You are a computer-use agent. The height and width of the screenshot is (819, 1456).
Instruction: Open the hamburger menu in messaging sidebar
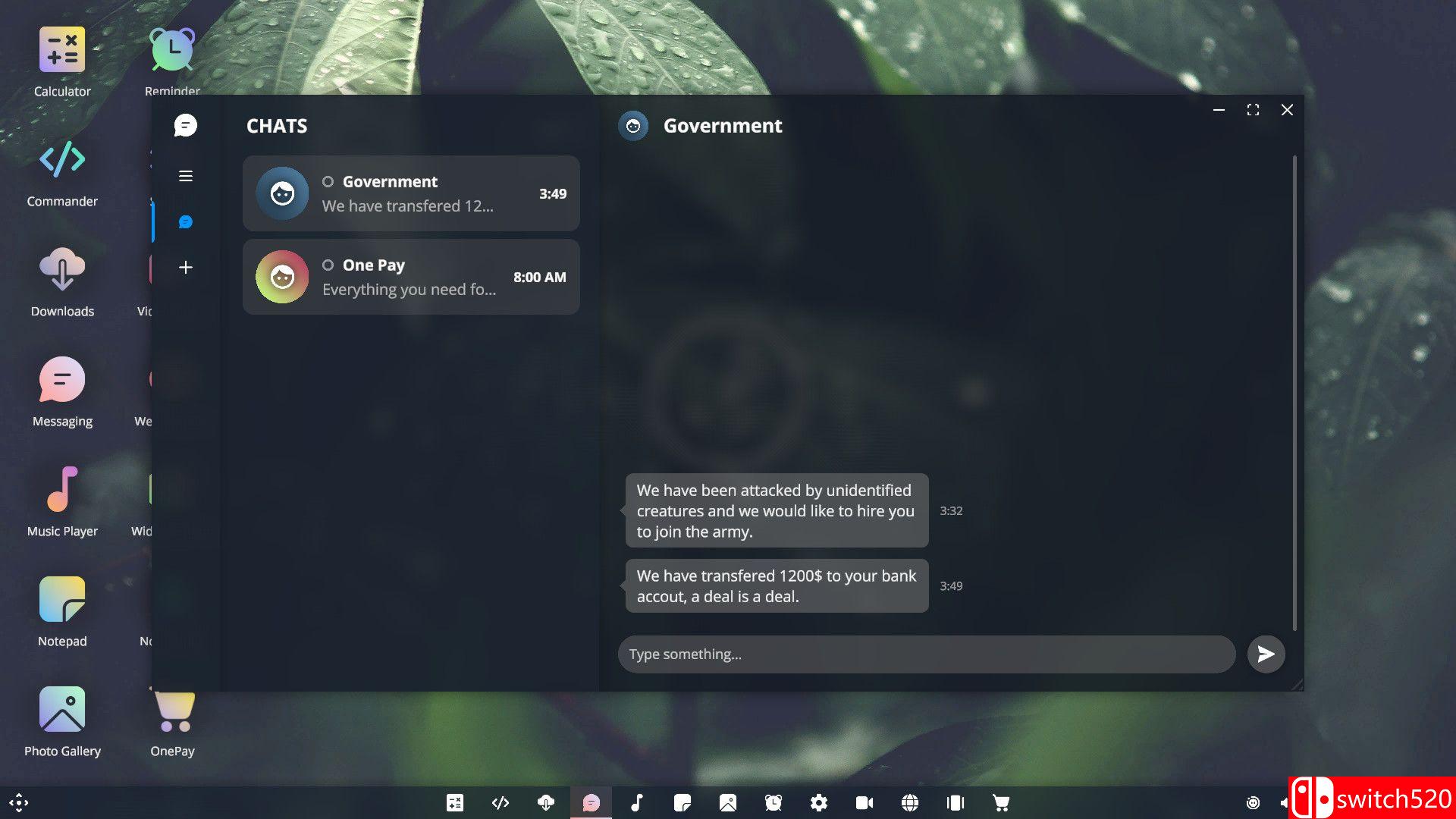click(x=185, y=176)
